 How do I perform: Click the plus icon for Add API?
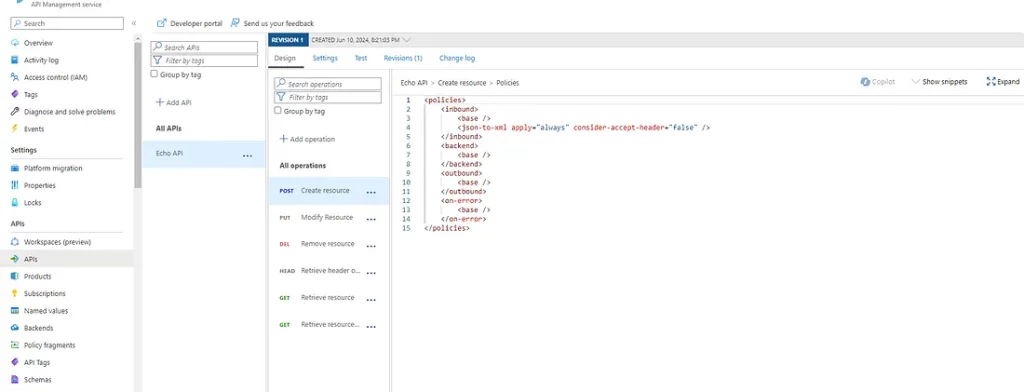[x=159, y=103]
